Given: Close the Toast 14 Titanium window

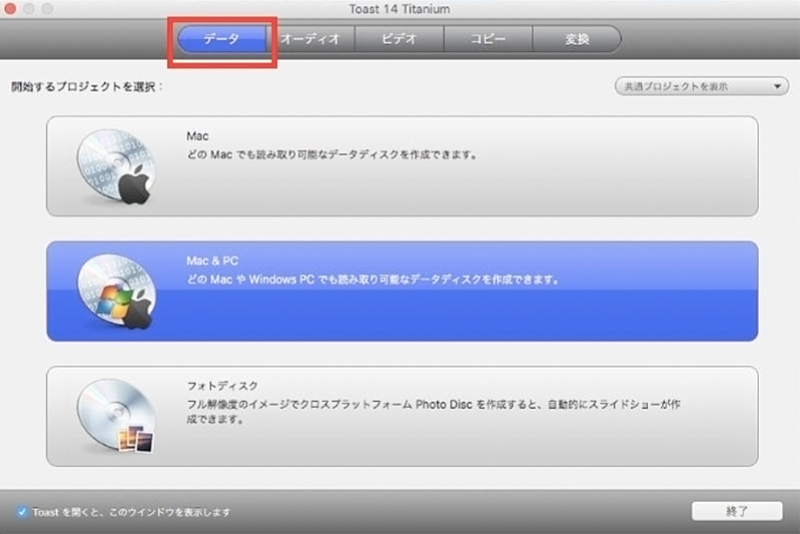Looking at the screenshot, I should (x=10, y=9).
